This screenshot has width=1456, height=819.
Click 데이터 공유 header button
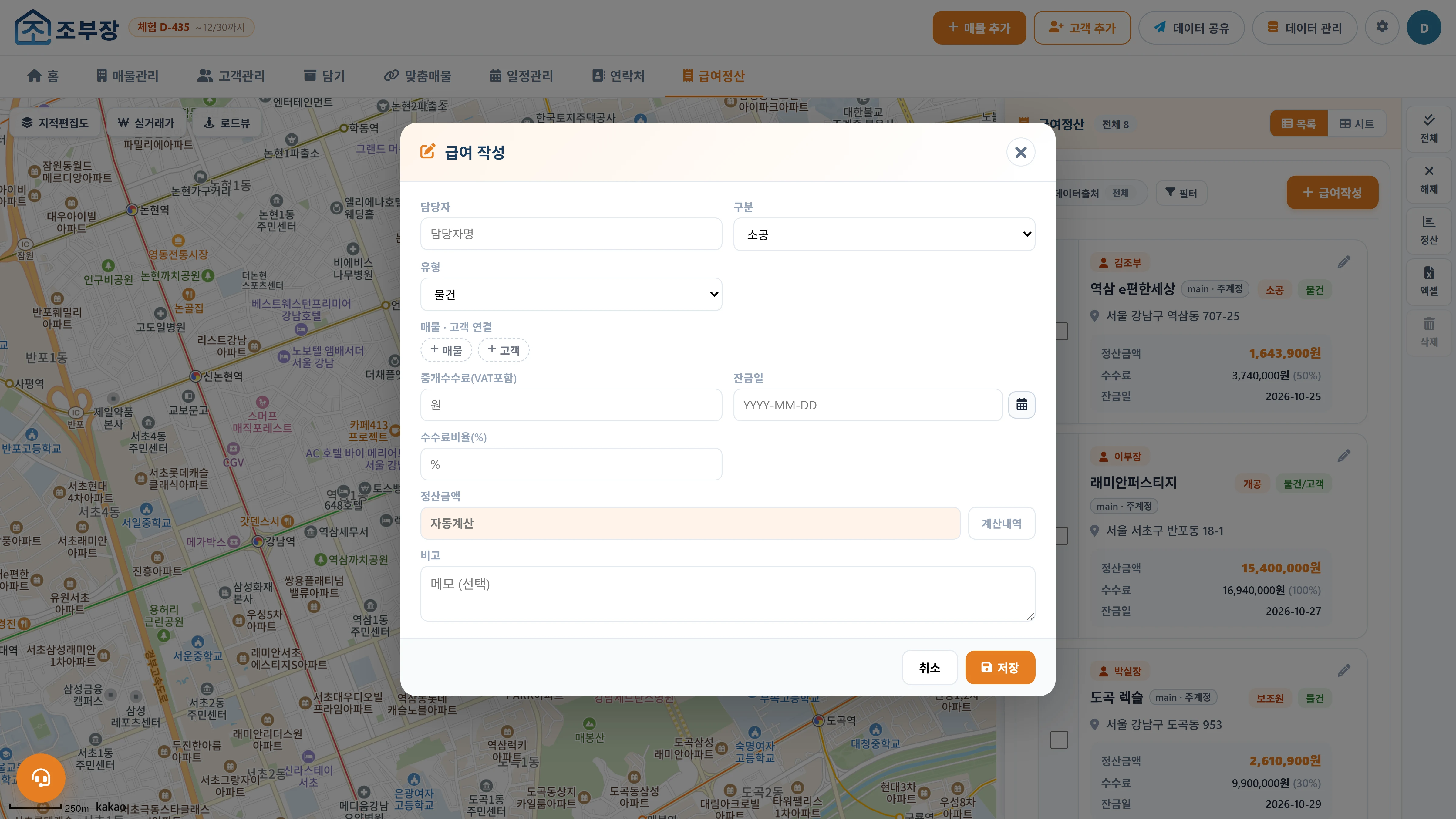tap(1191, 28)
